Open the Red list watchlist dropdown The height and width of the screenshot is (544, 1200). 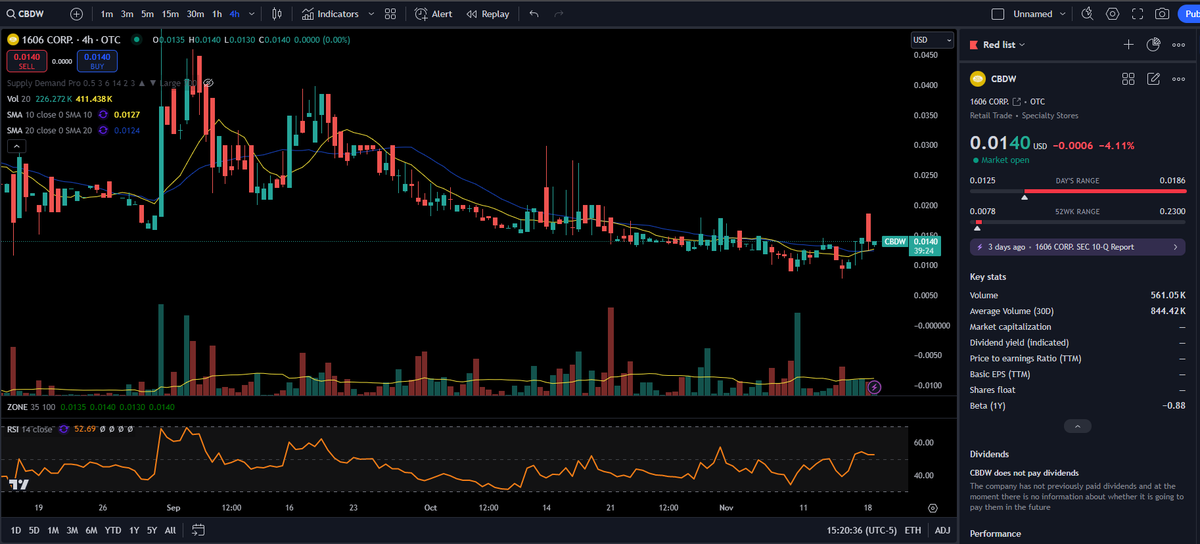click(1004, 44)
